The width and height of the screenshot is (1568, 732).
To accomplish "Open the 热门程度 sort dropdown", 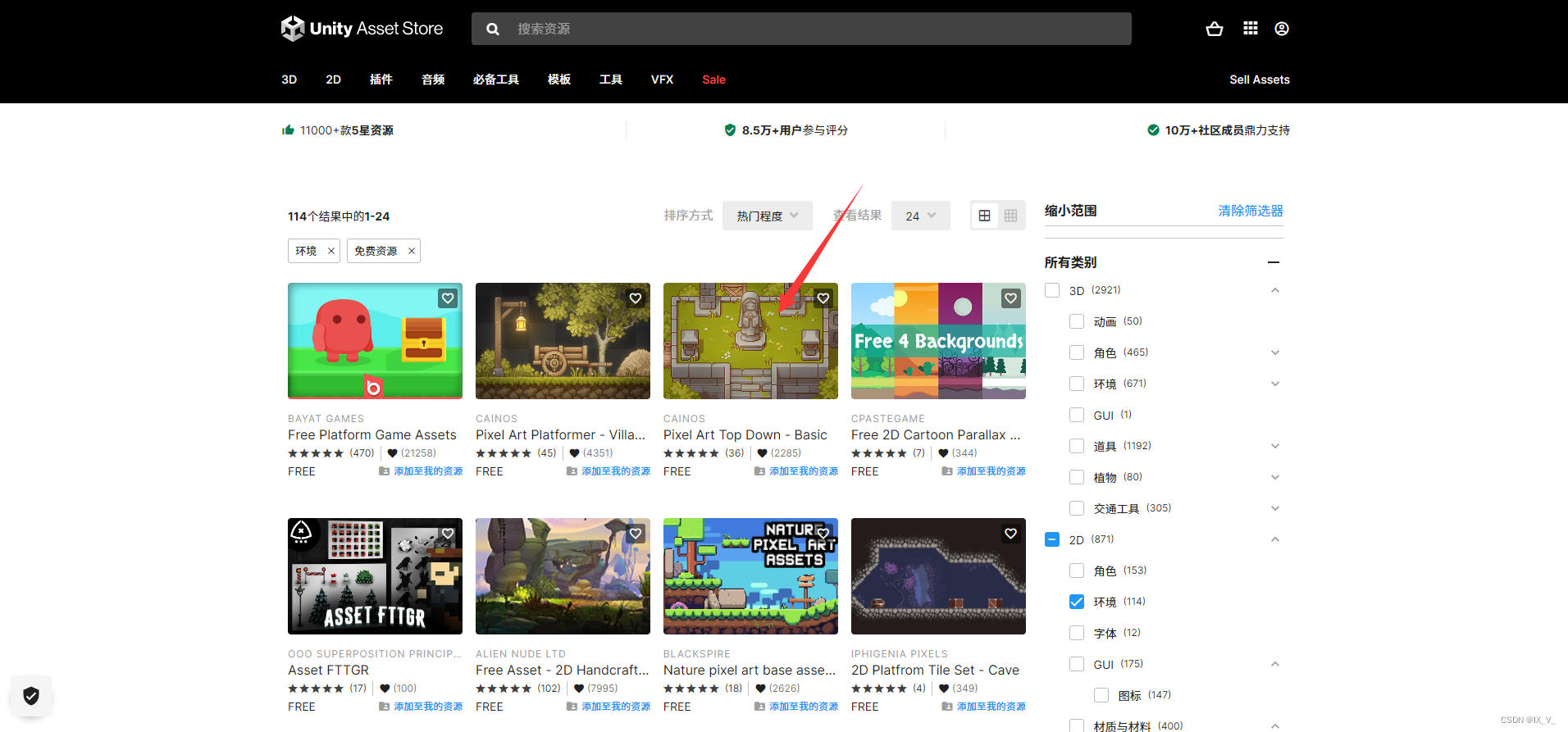I will point(768,216).
